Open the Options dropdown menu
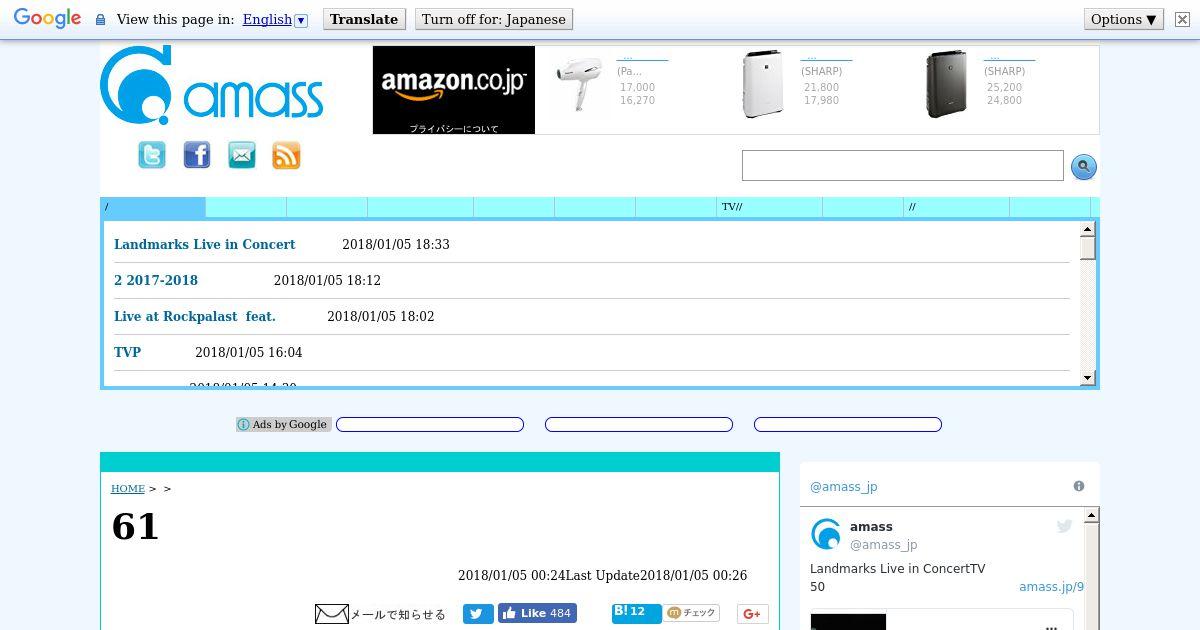The height and width of the screenshot is (630, 1200). click(1124, 19)
